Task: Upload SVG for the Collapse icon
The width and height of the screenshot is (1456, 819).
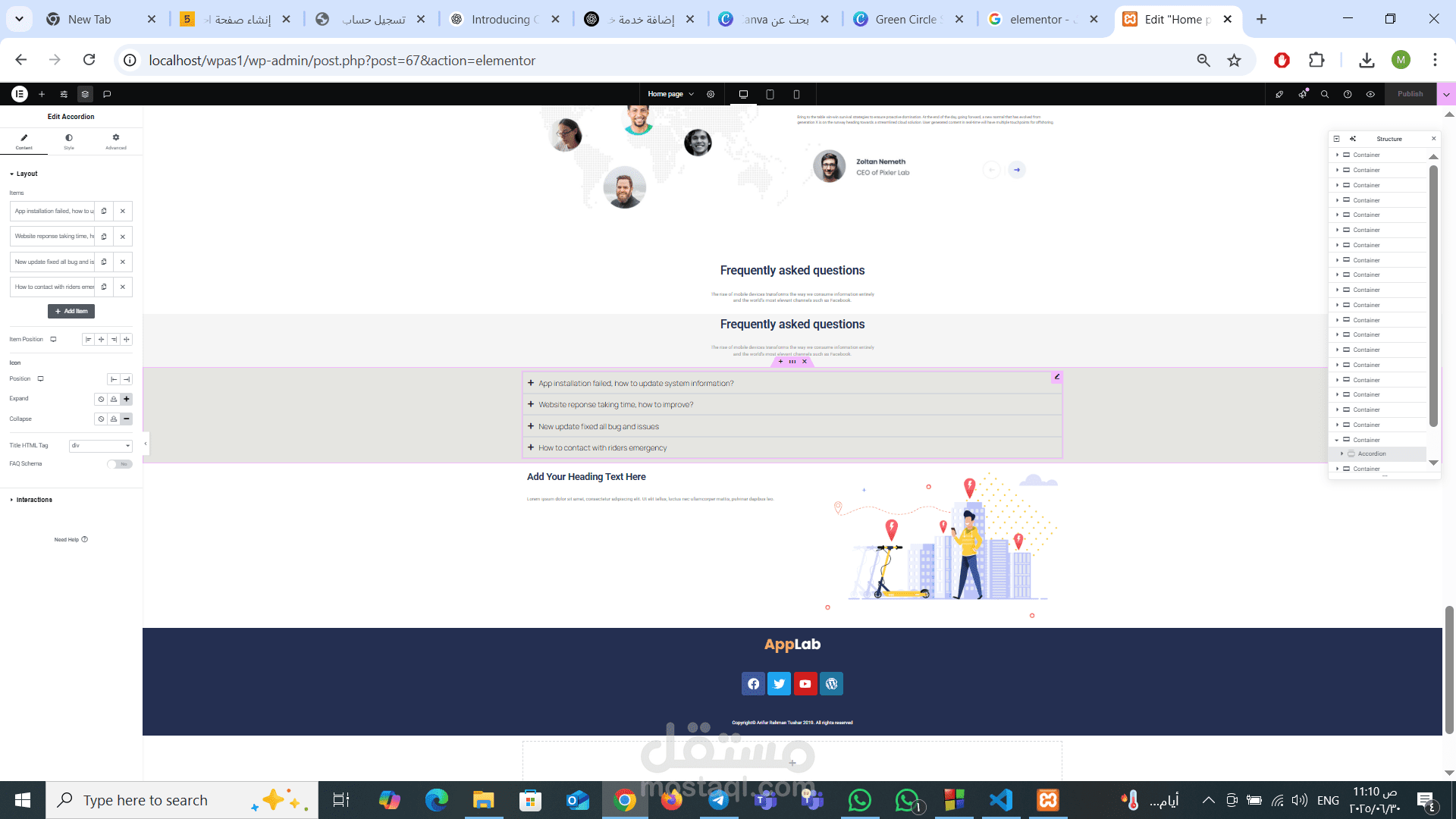Action: tap(114, 419)
